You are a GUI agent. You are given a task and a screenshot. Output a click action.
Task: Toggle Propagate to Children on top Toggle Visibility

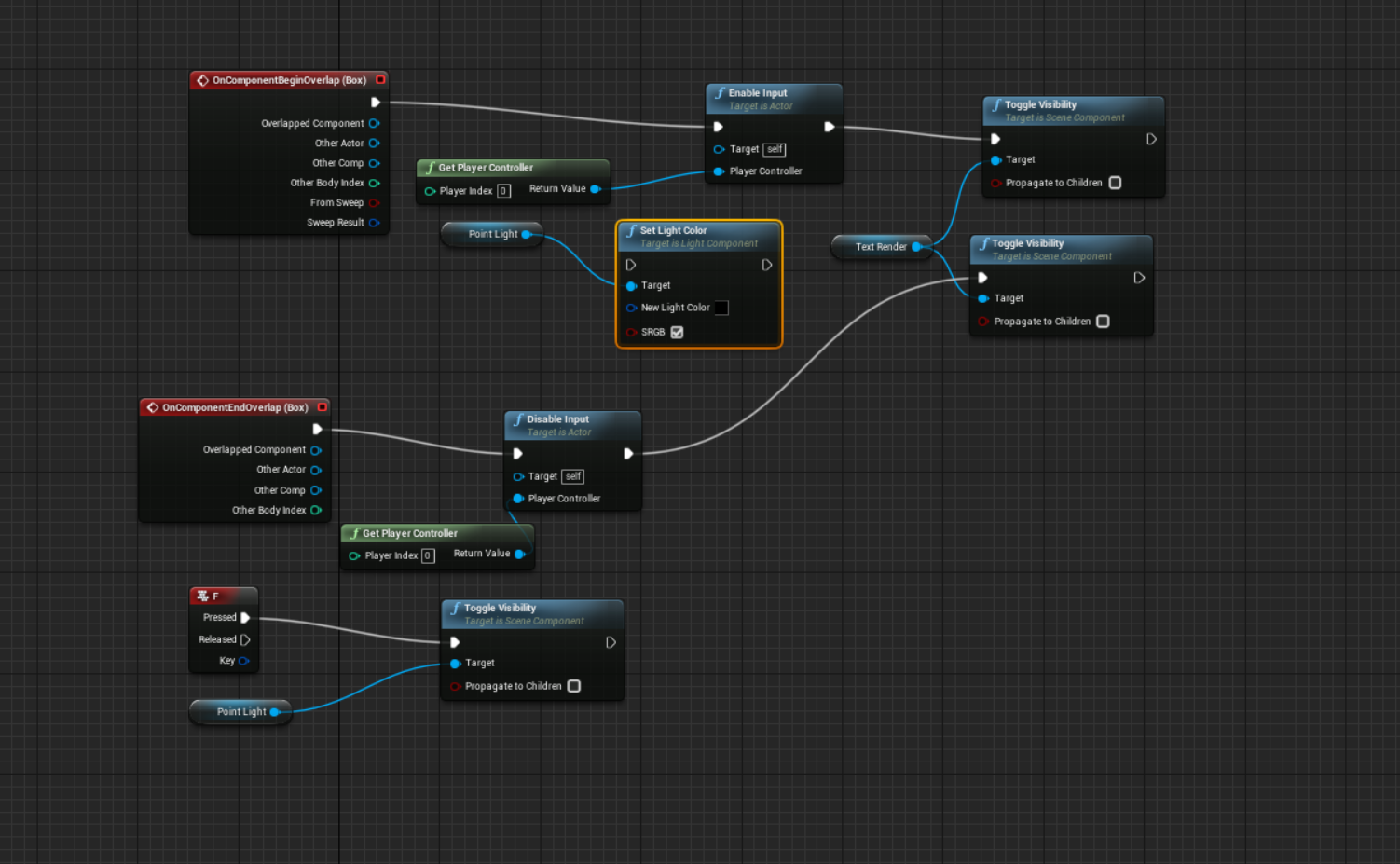1115,183
